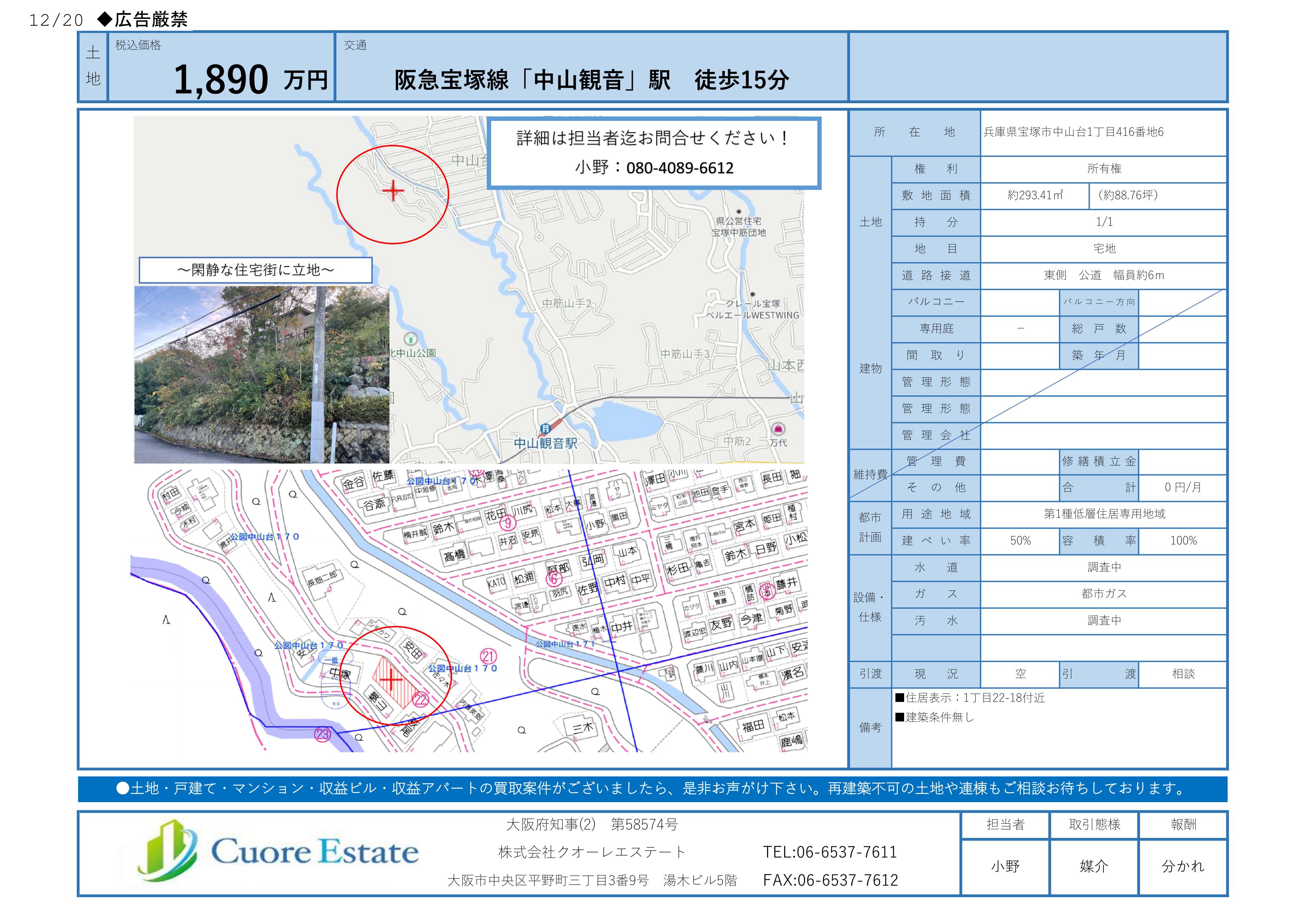Click the 約293.41㎡ site area cell
The height and width of the screenshot is (924, 1307).
(x=1034, y=196)
